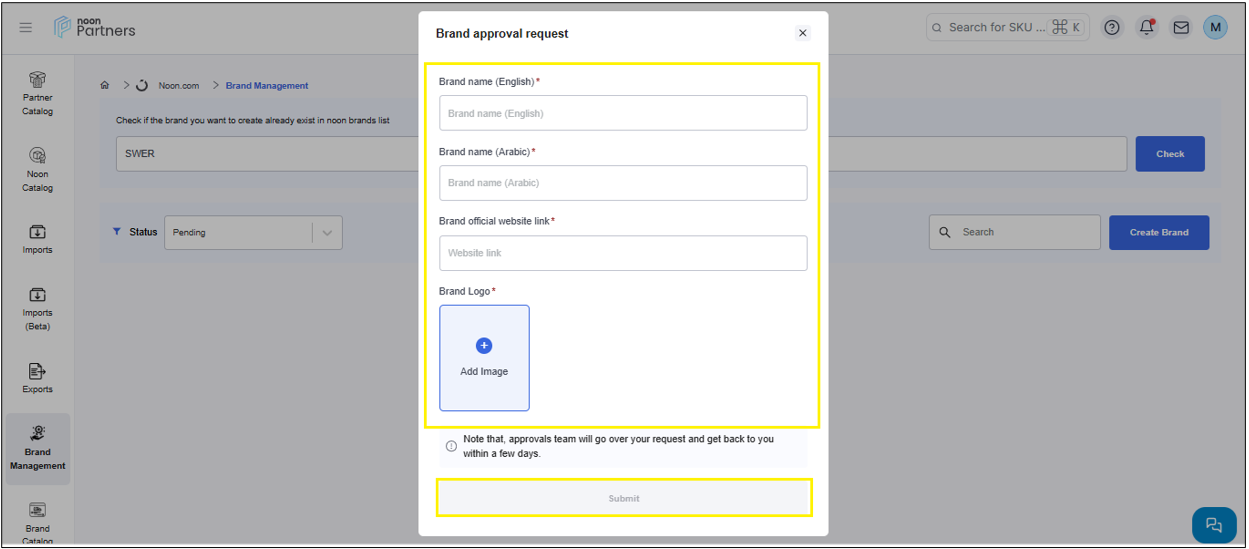1249x549 pixels.
Task: Open the hamburger menu icon
Action: [26, 28]
